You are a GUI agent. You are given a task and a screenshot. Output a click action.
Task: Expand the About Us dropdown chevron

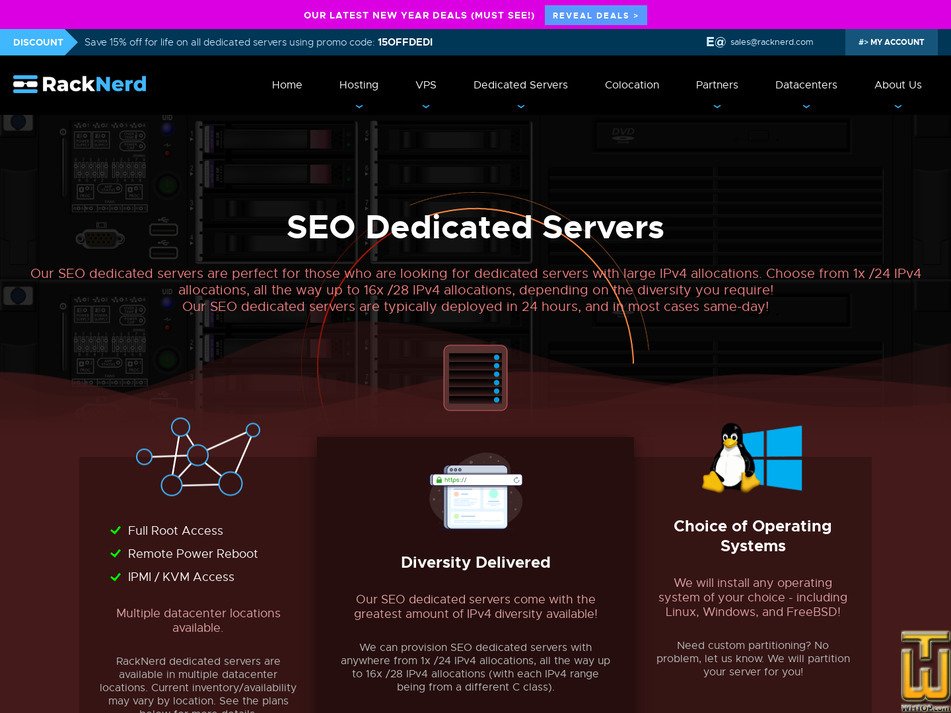click(898, 106)
